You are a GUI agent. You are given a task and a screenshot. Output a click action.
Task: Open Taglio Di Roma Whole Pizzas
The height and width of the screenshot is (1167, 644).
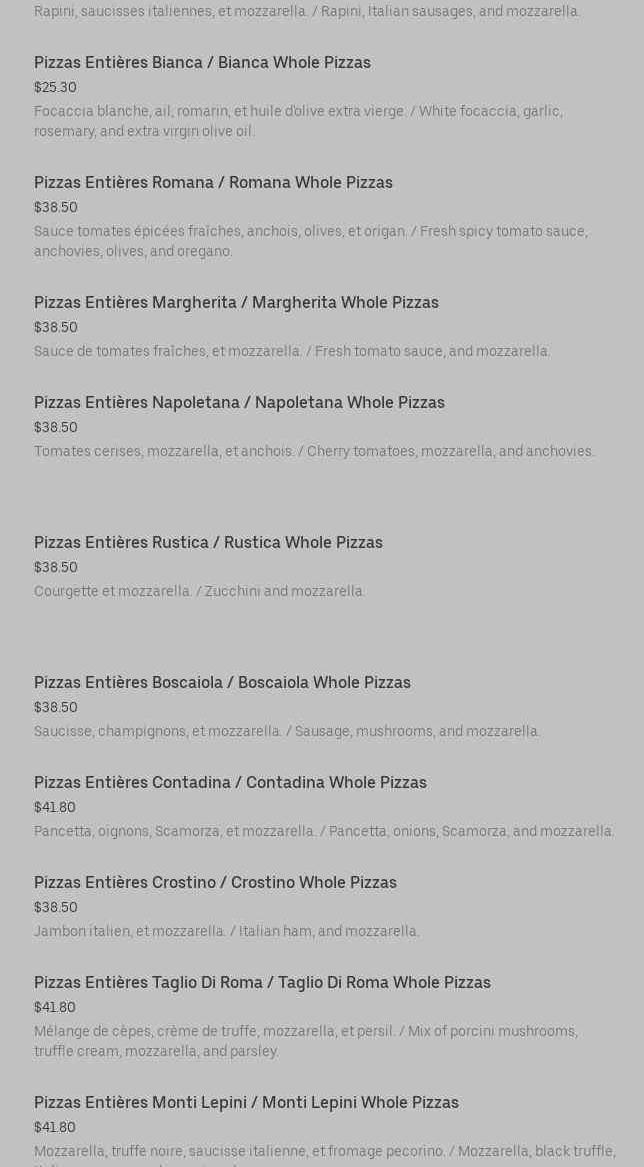(262, 982)
